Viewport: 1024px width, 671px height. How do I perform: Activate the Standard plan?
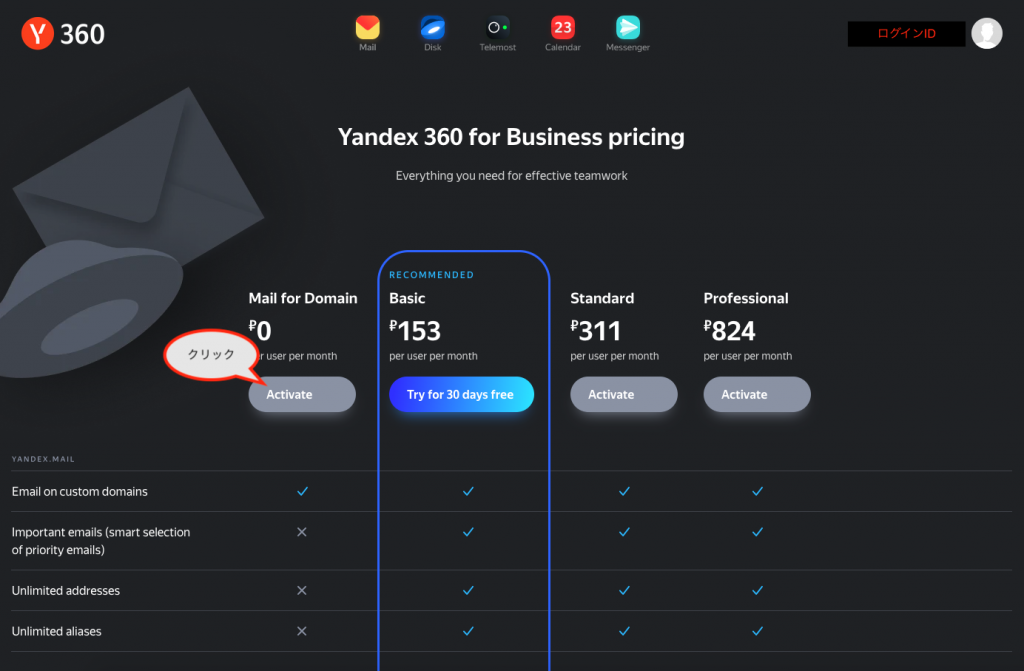point(624,394)
